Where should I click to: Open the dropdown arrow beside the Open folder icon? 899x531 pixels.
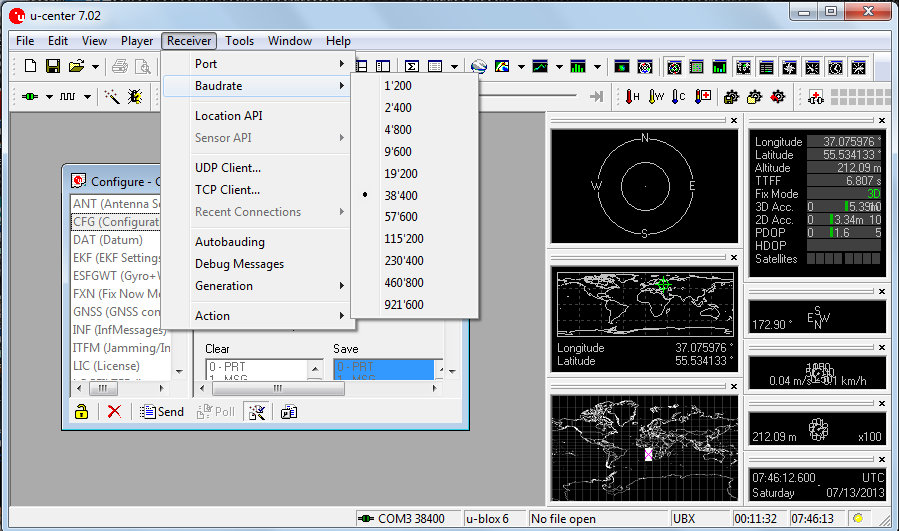point(95,67)
